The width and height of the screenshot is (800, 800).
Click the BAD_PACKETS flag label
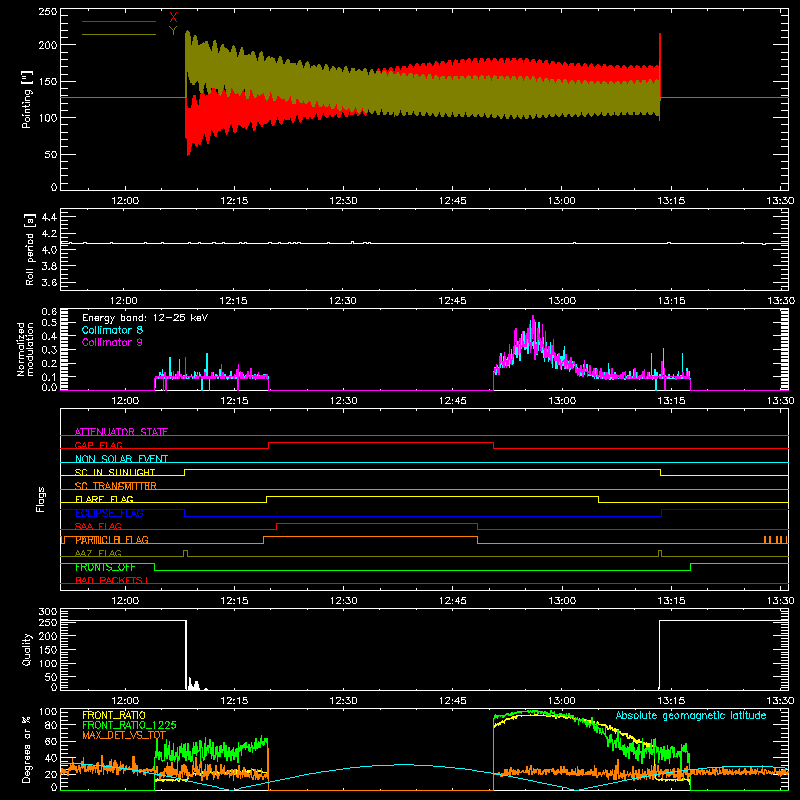[x=112, y=580]
